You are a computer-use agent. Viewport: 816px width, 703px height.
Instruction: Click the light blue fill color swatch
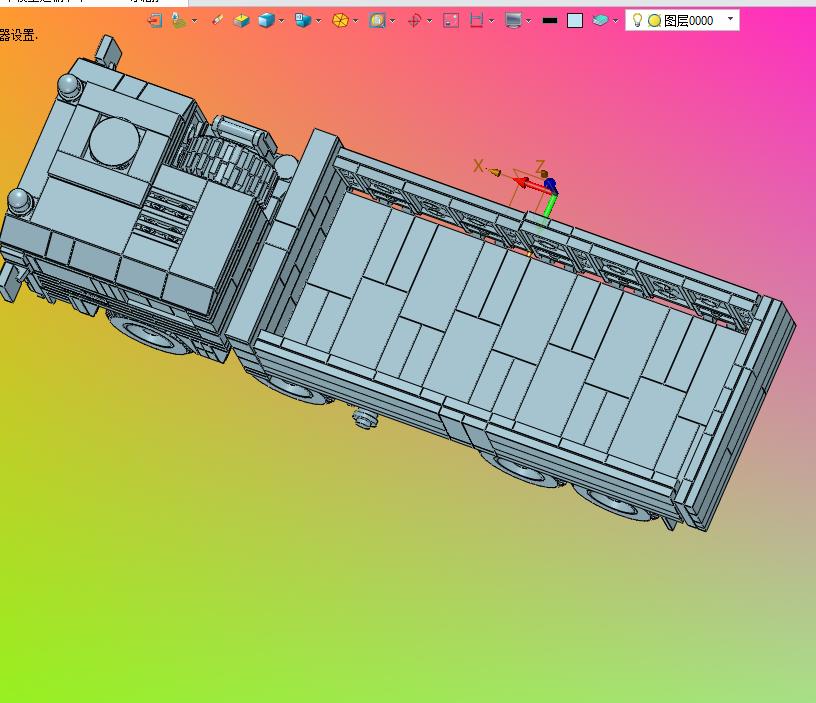(x=575, y=21)
